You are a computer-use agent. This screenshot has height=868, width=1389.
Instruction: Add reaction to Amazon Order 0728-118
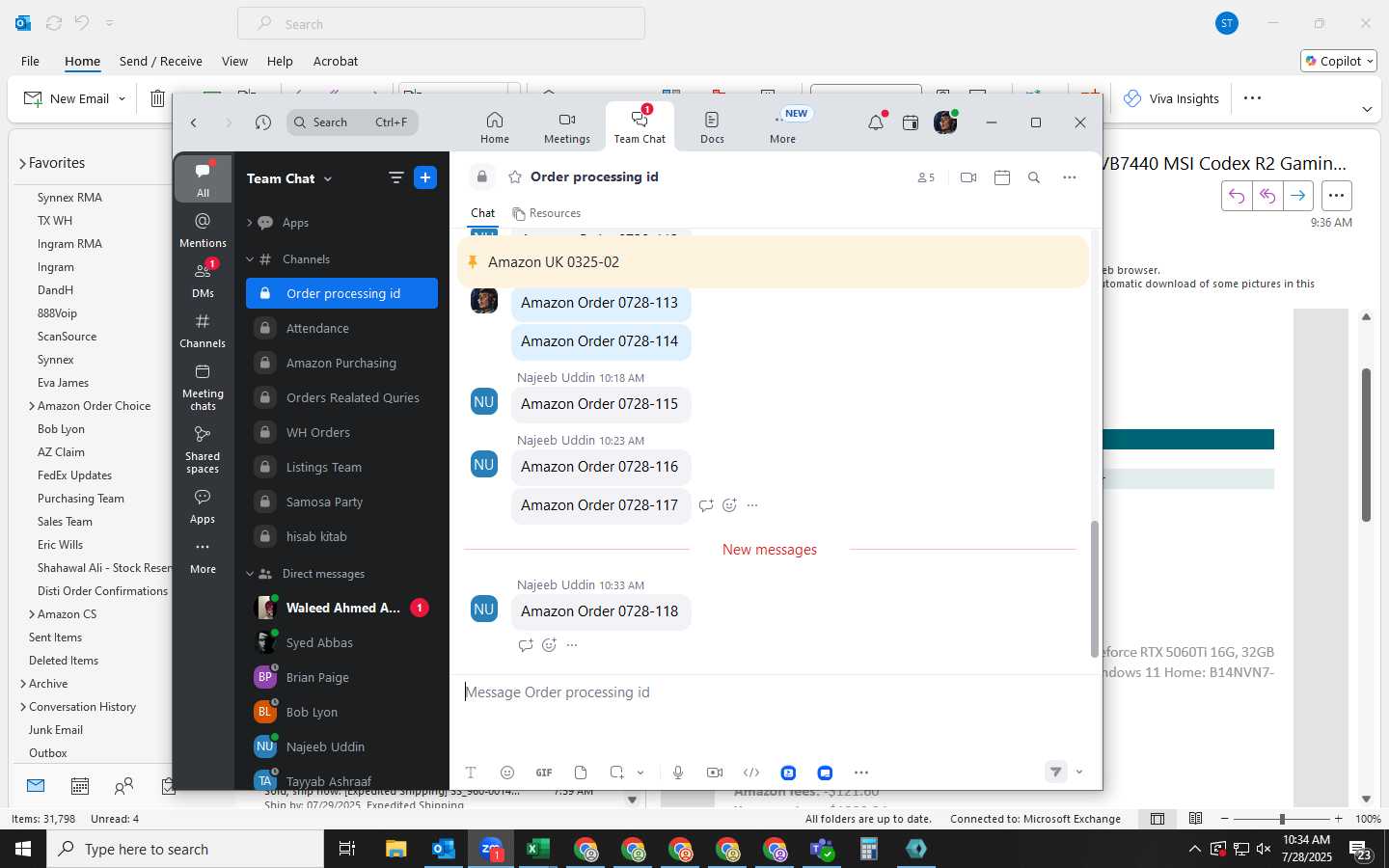549,645
